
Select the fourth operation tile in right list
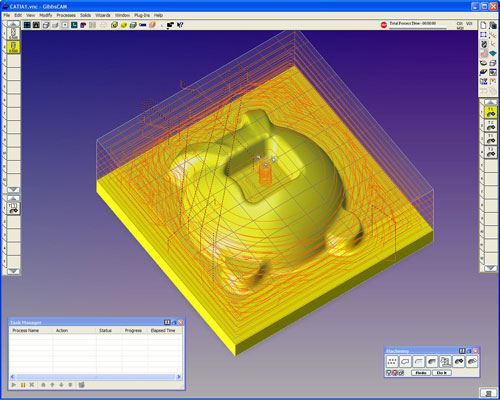click(490, 152)
